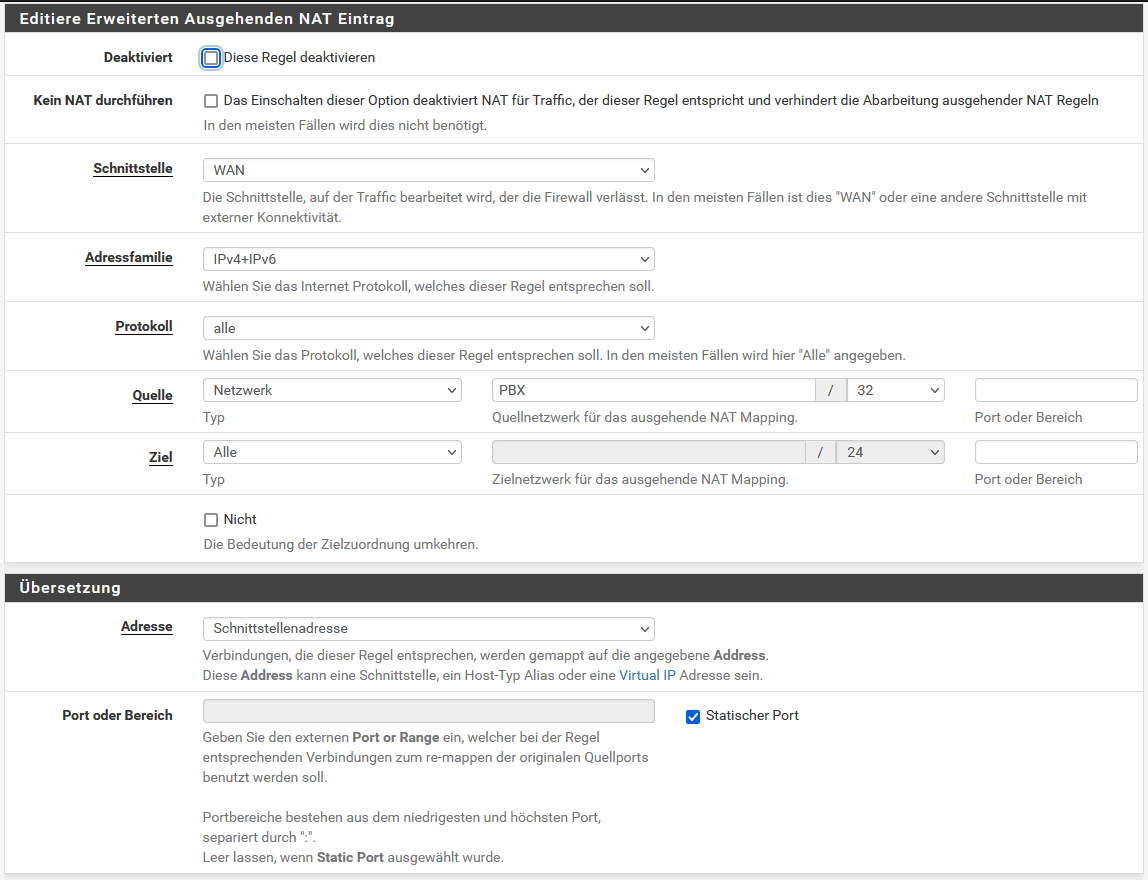Image resolution: width=1148 pixels, height=880 pixels.
Task: Click the 'In den meisten Fällen wird dies nicht benötigt.' note
Action: [x=345, y=125]
